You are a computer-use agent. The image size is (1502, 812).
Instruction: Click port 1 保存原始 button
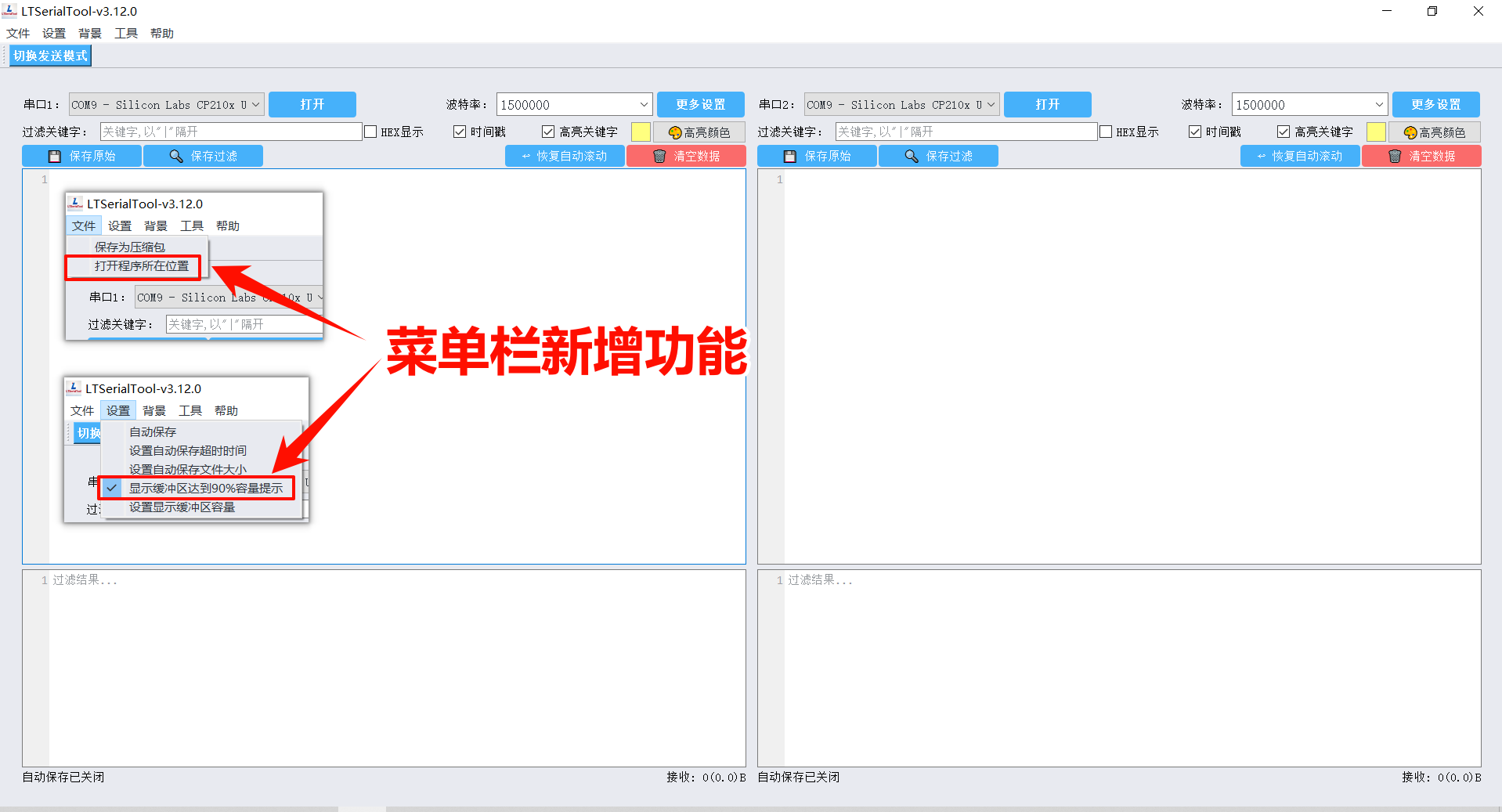(x=81, y=156)
